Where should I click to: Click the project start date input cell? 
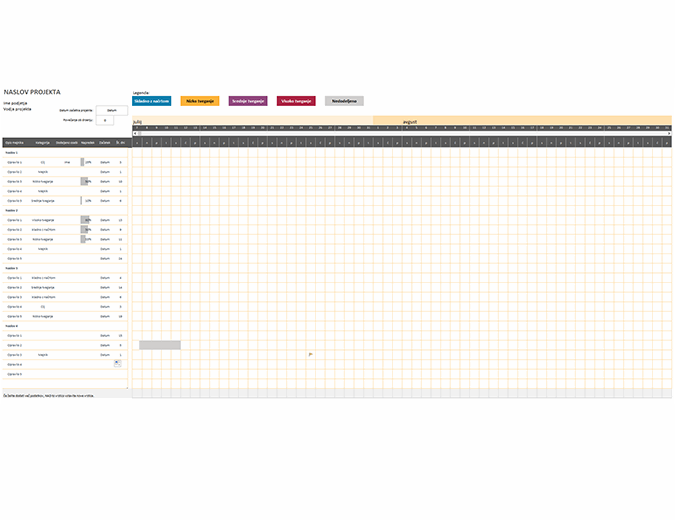[112, 110]
